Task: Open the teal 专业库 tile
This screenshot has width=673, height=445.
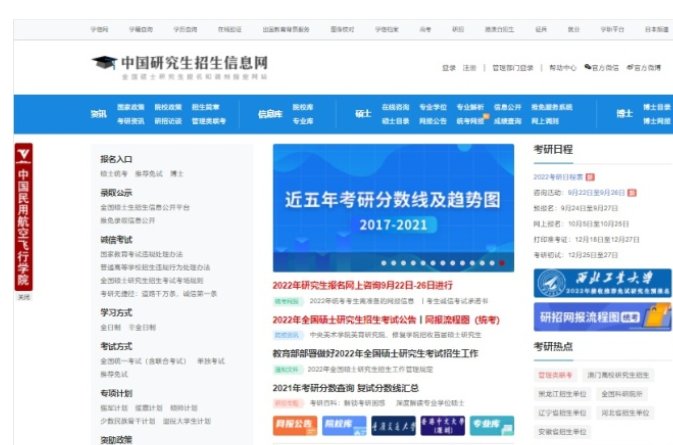Action: click(492, 425)
